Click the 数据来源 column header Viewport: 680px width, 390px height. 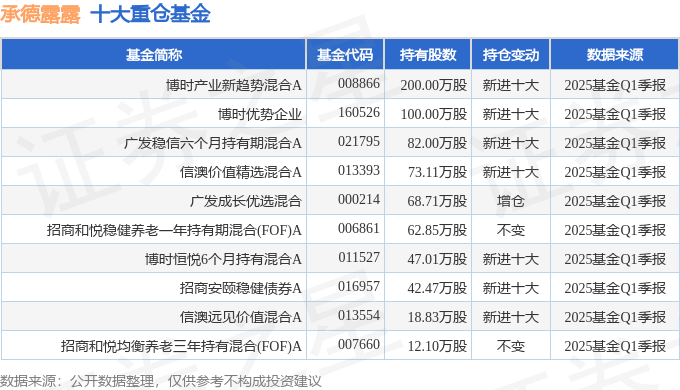pyautogui.click(x=615, y=55)
